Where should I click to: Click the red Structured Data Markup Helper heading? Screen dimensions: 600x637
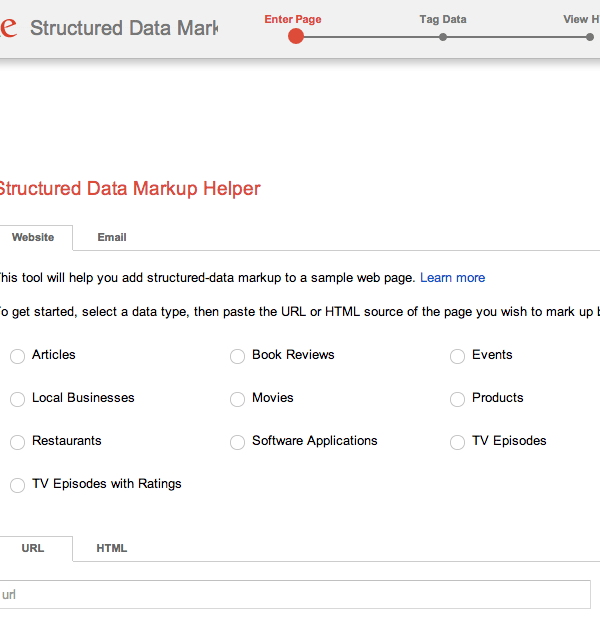130,188
